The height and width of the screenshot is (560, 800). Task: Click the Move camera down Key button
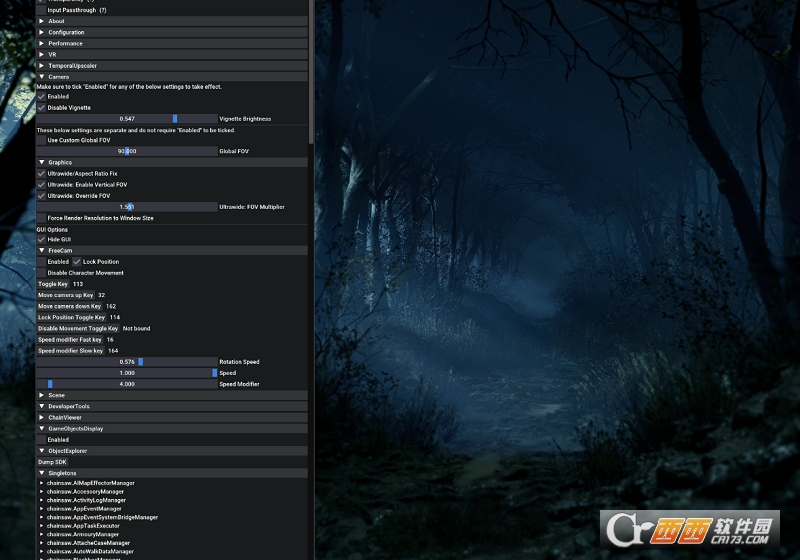tap(69, 307)
